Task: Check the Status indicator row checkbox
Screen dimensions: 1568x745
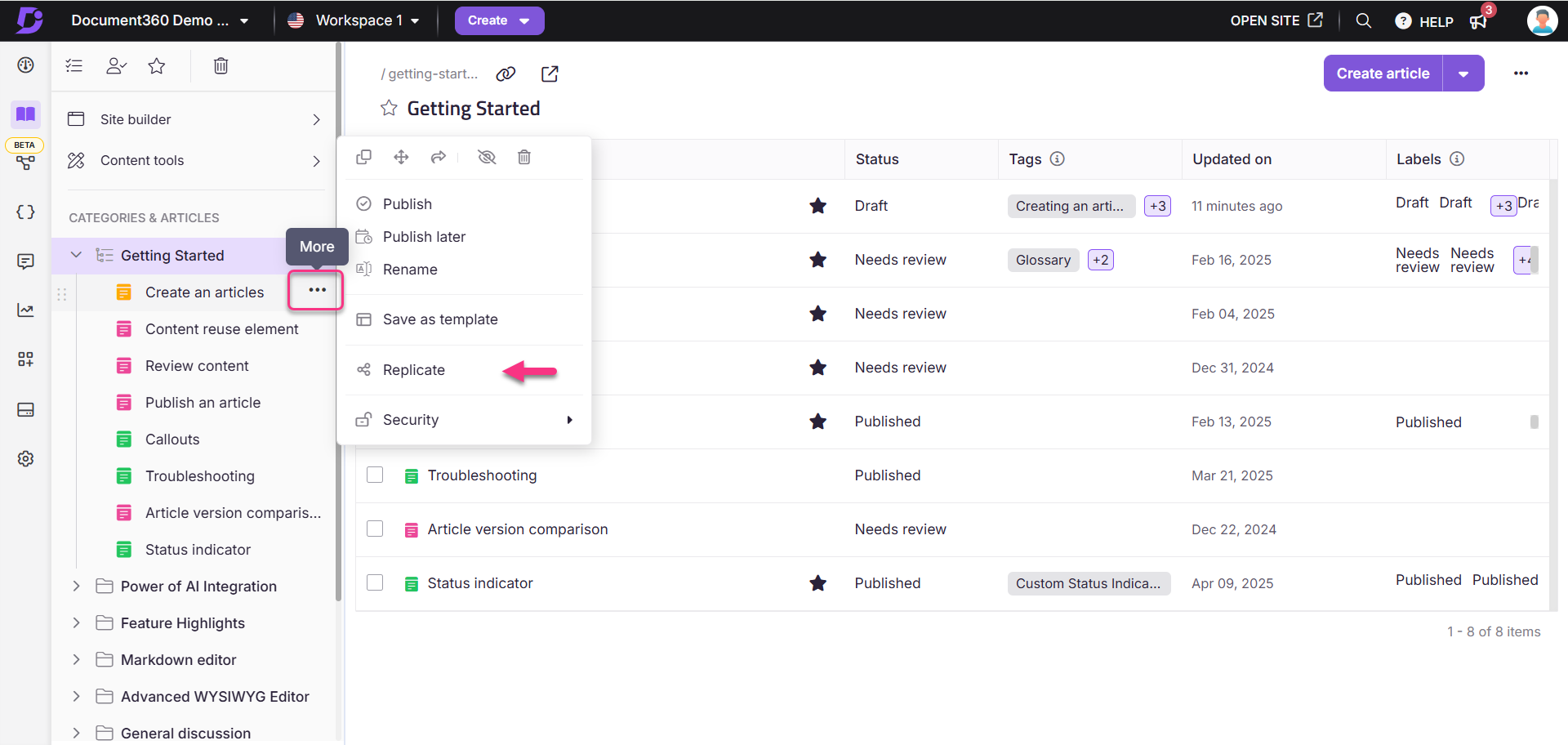Action: coord(375,582)
